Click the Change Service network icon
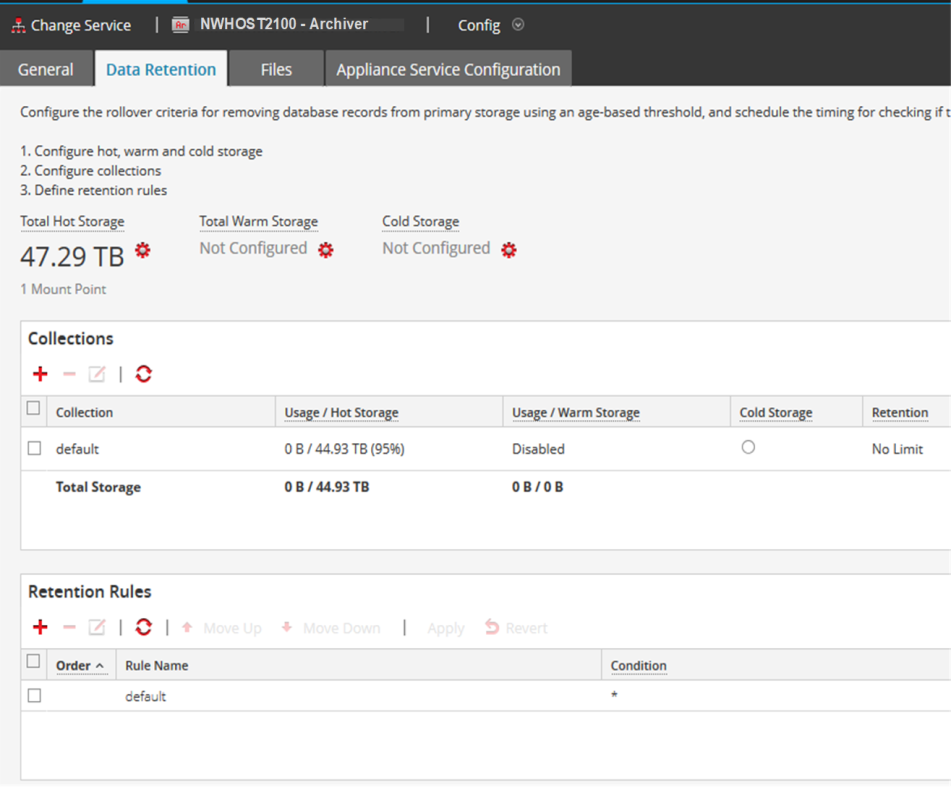This screenshot has width=951, height=787. [x=18, y=25]
